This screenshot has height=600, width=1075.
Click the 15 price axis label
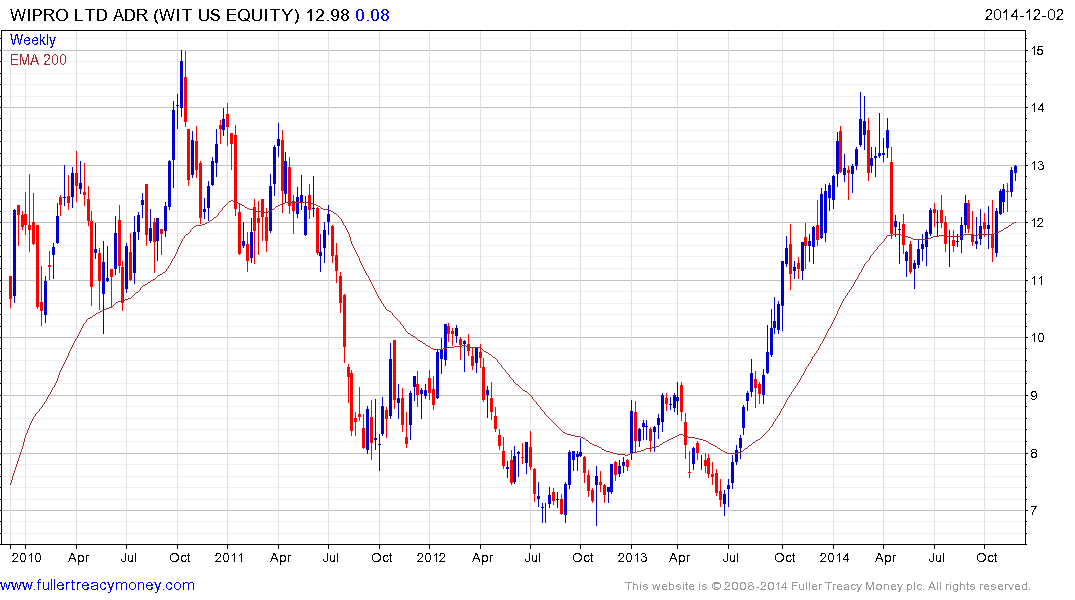[1037, 51]
